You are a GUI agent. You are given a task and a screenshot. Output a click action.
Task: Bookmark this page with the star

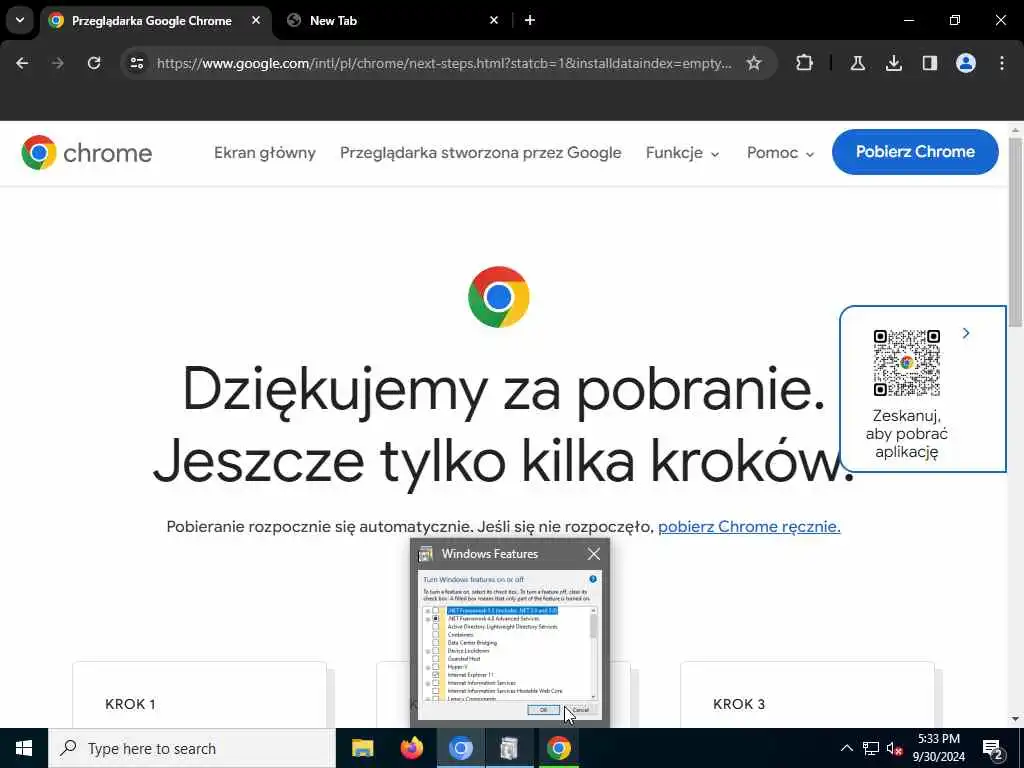(754, 63)
